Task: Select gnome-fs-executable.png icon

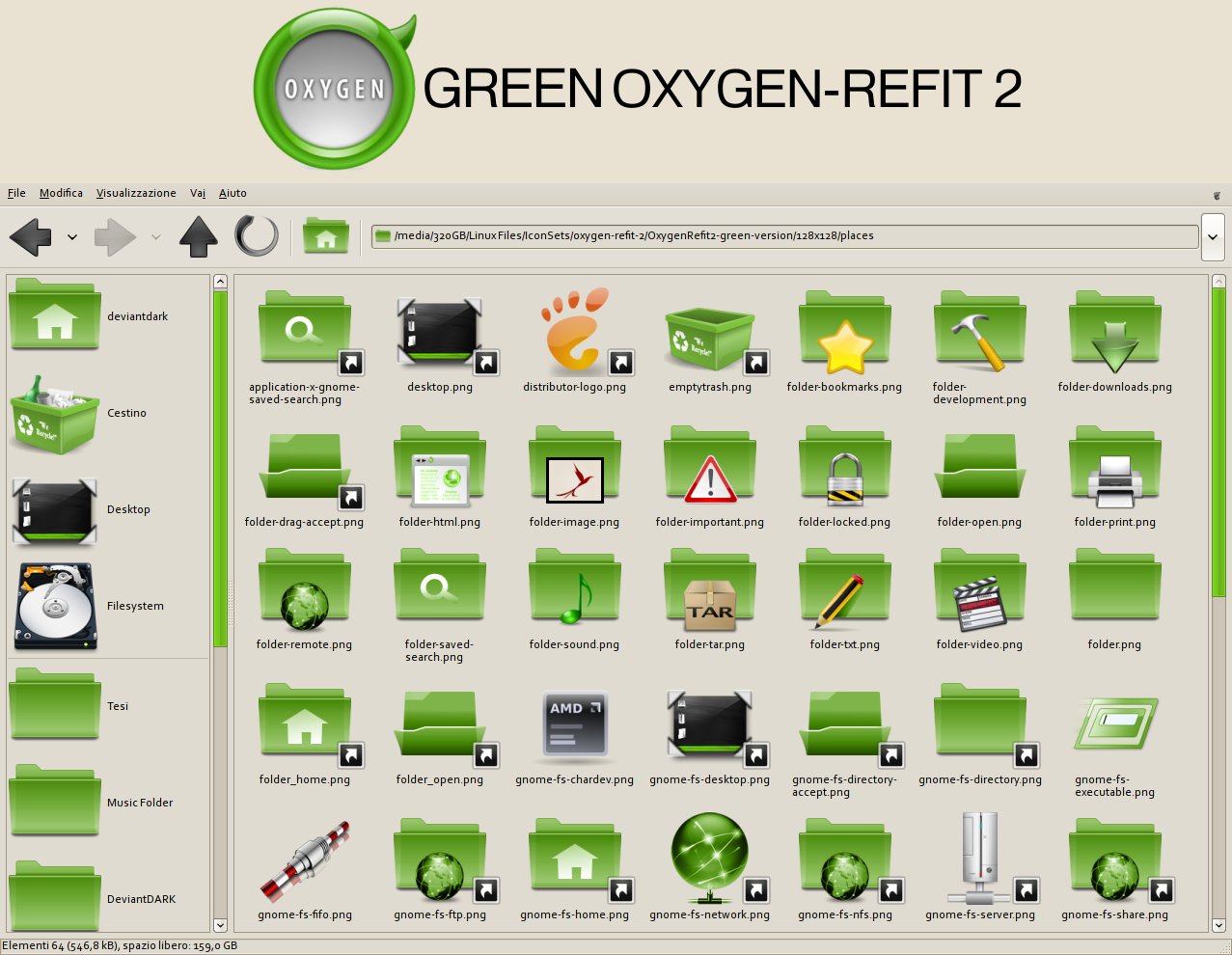Action: pyautogui.click(x=1115, y=725)
